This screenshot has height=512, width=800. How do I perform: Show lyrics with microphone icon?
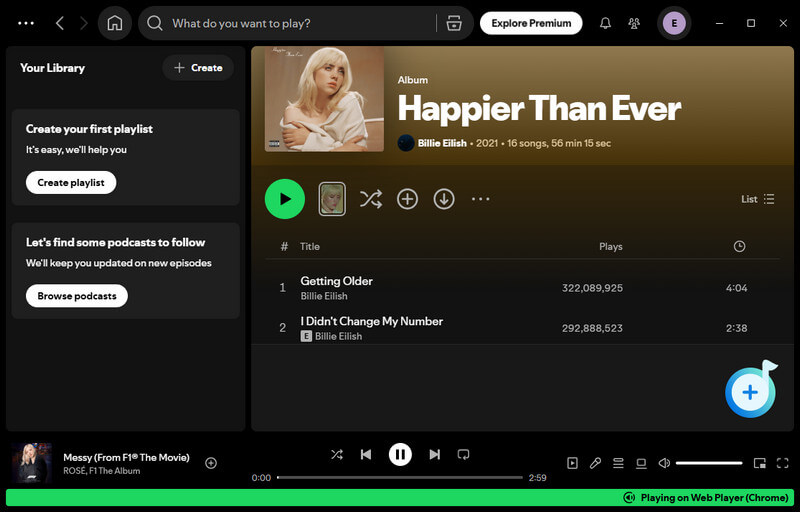[x=595, y=463]
